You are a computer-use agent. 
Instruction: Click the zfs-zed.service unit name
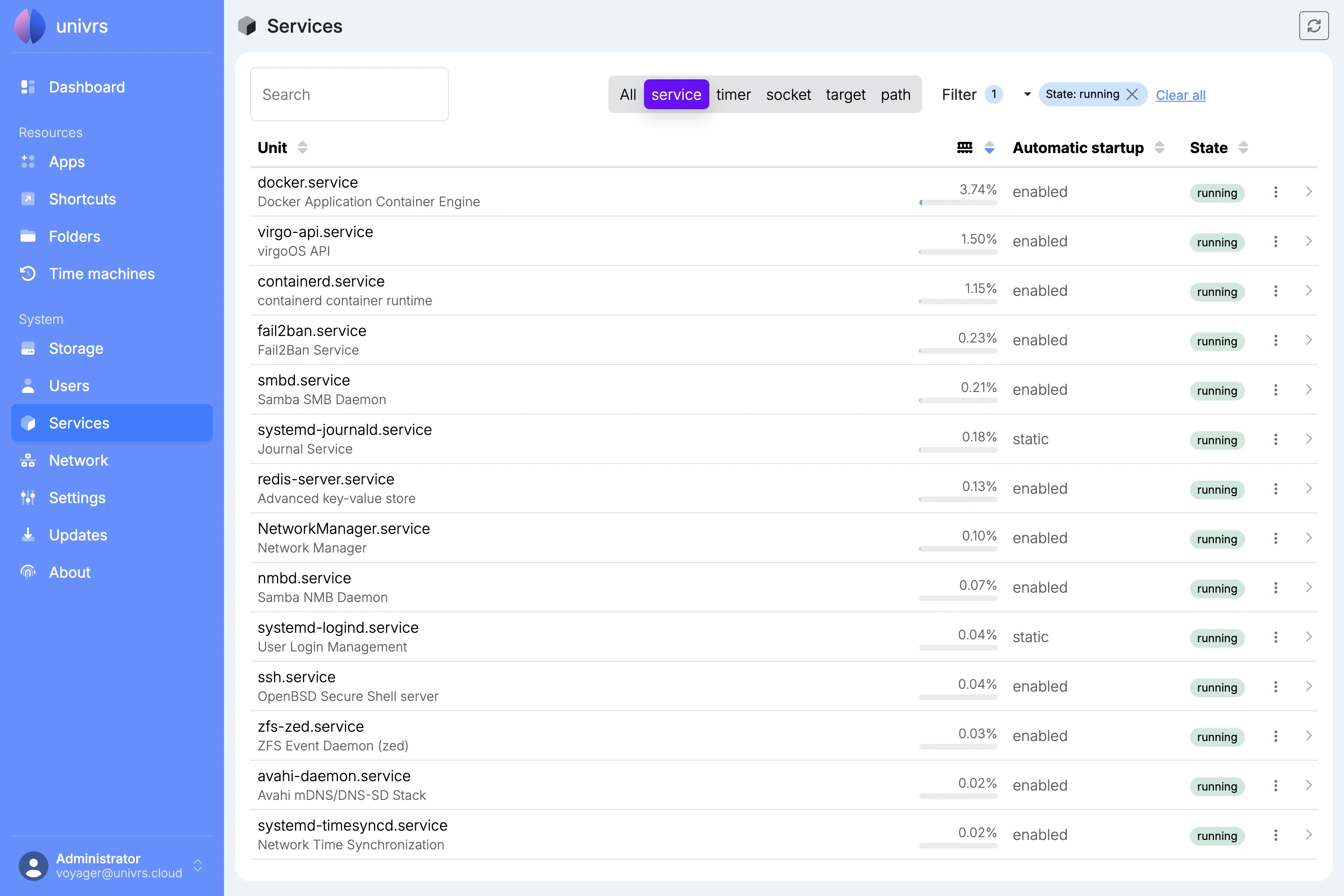[310, 726]
